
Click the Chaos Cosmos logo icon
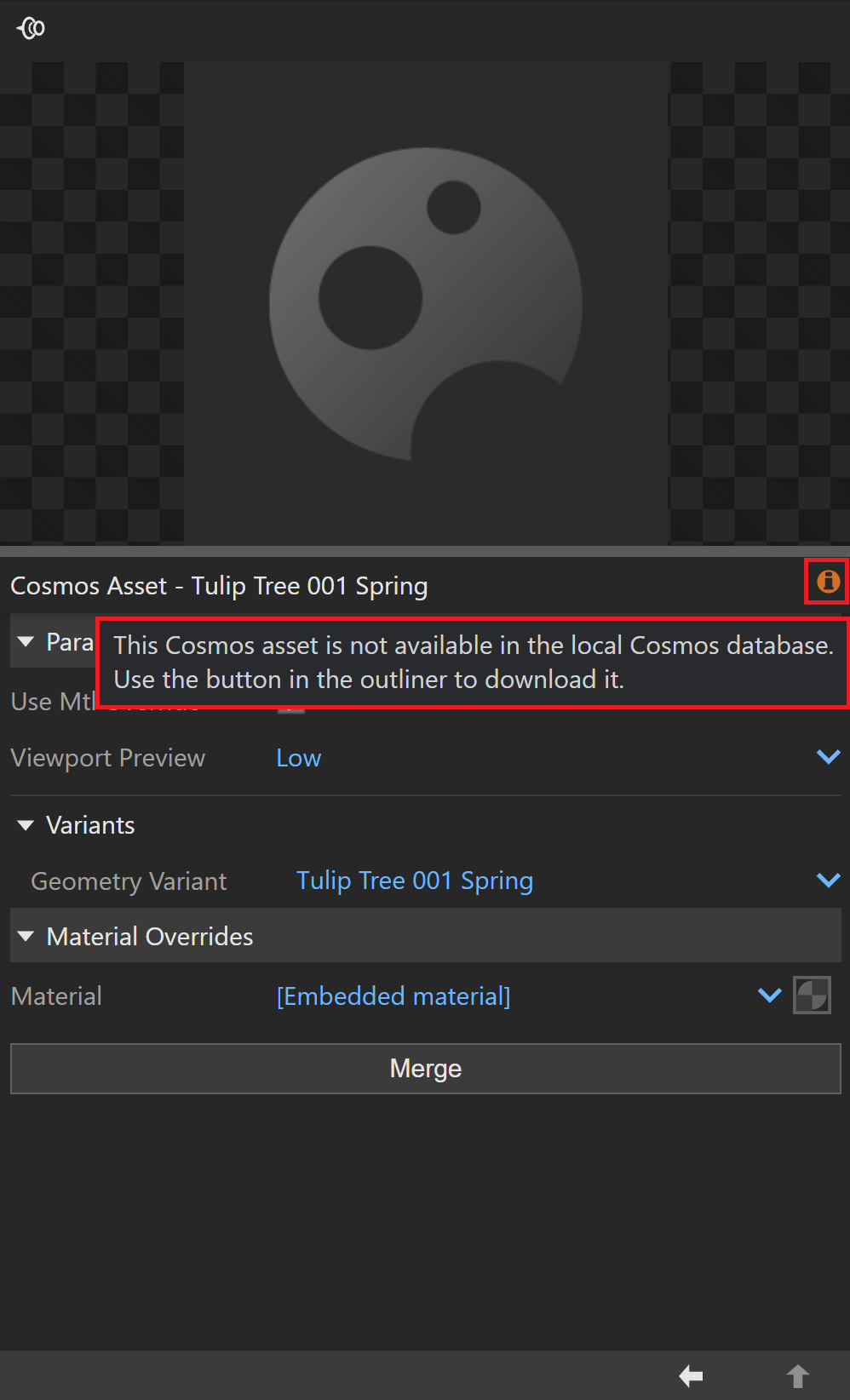[x=31, y=28]
